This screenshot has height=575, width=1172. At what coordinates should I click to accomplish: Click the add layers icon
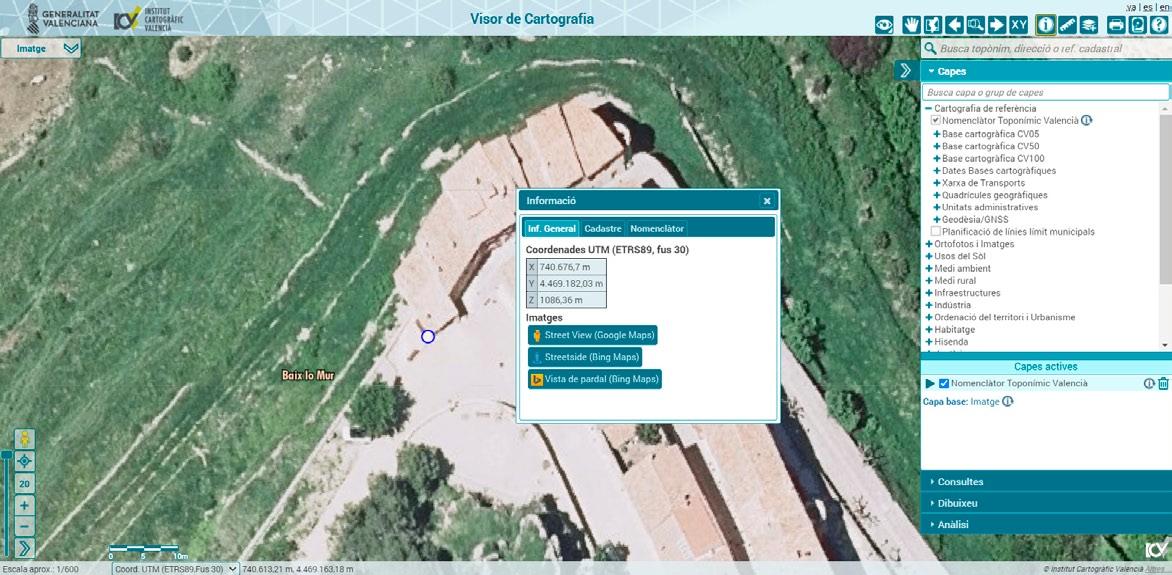(1089, 25)
